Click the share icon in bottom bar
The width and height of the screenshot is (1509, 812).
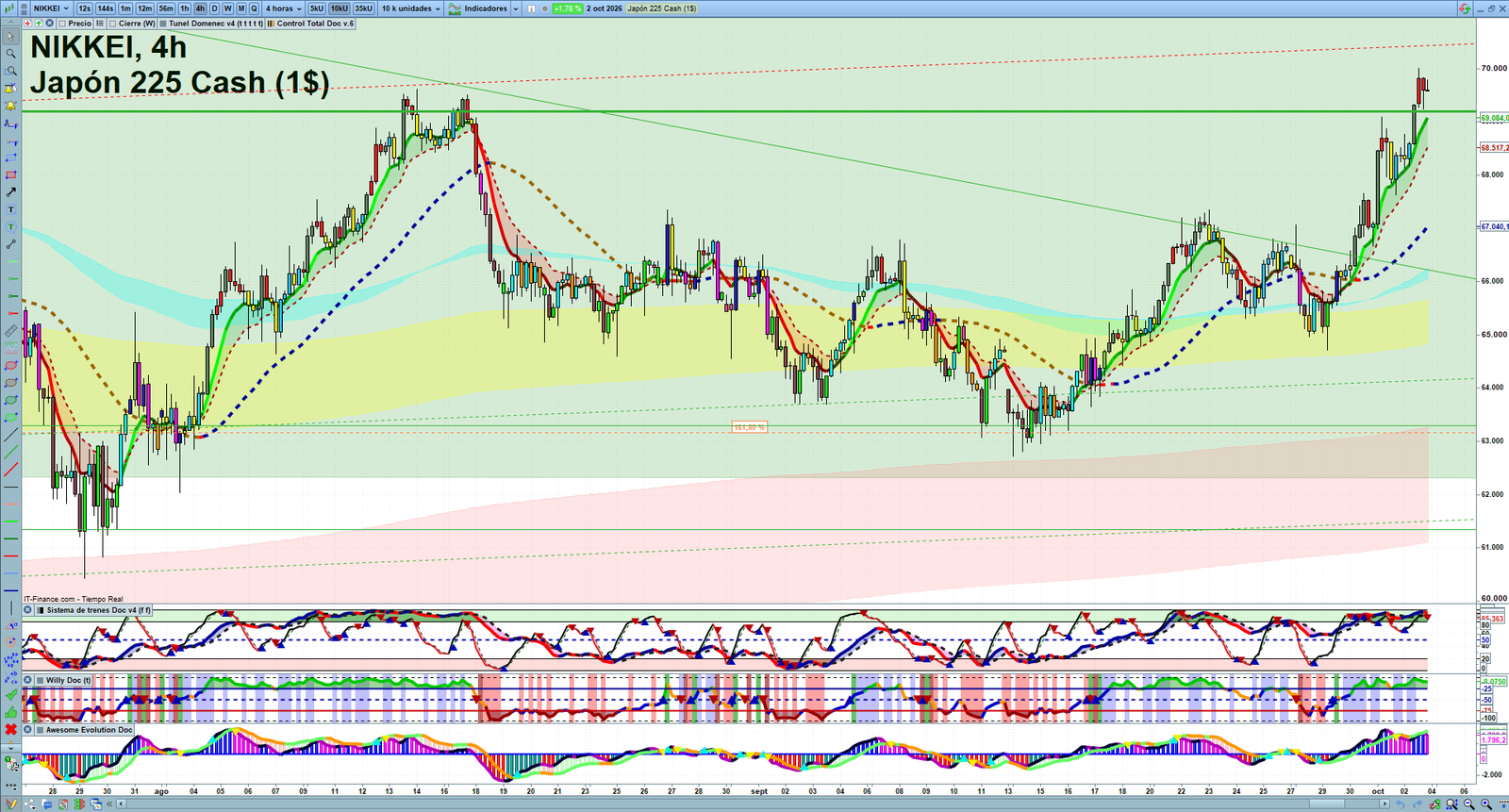30,804
